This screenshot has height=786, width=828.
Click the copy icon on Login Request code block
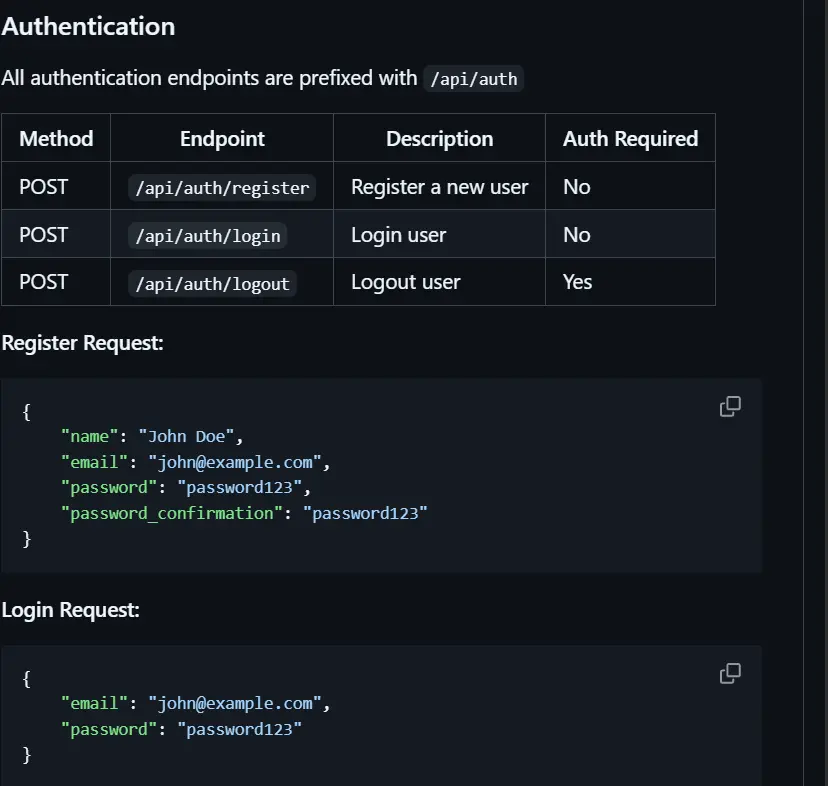pyautogui.click(x=729, y=673)
